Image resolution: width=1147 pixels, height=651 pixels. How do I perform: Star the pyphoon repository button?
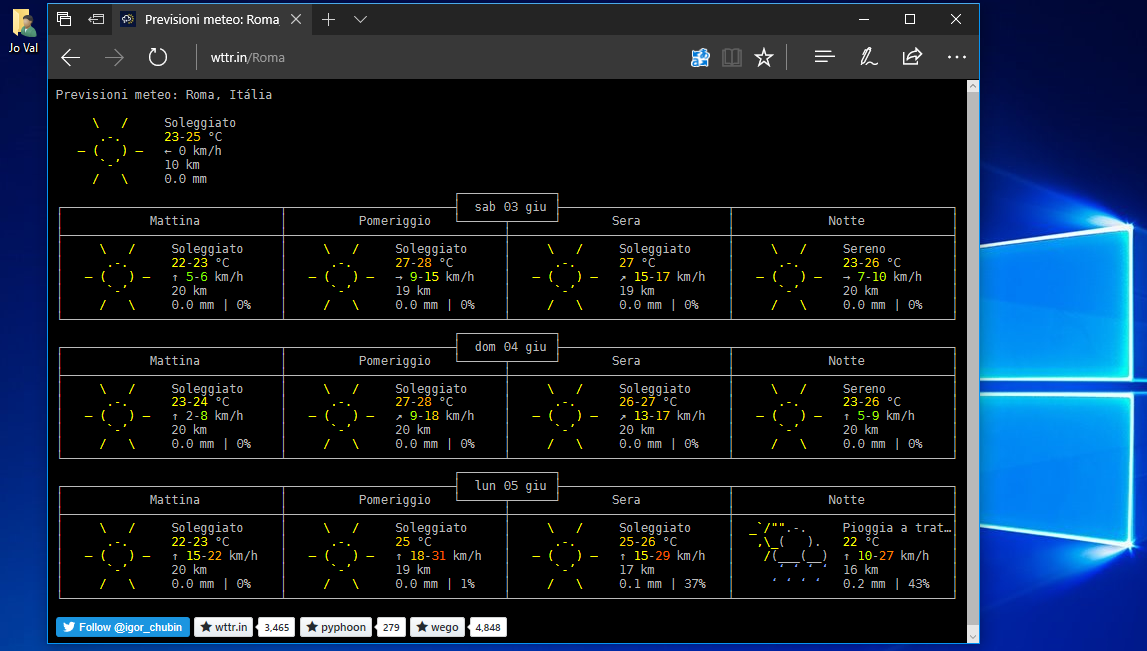tap(336, 627)
